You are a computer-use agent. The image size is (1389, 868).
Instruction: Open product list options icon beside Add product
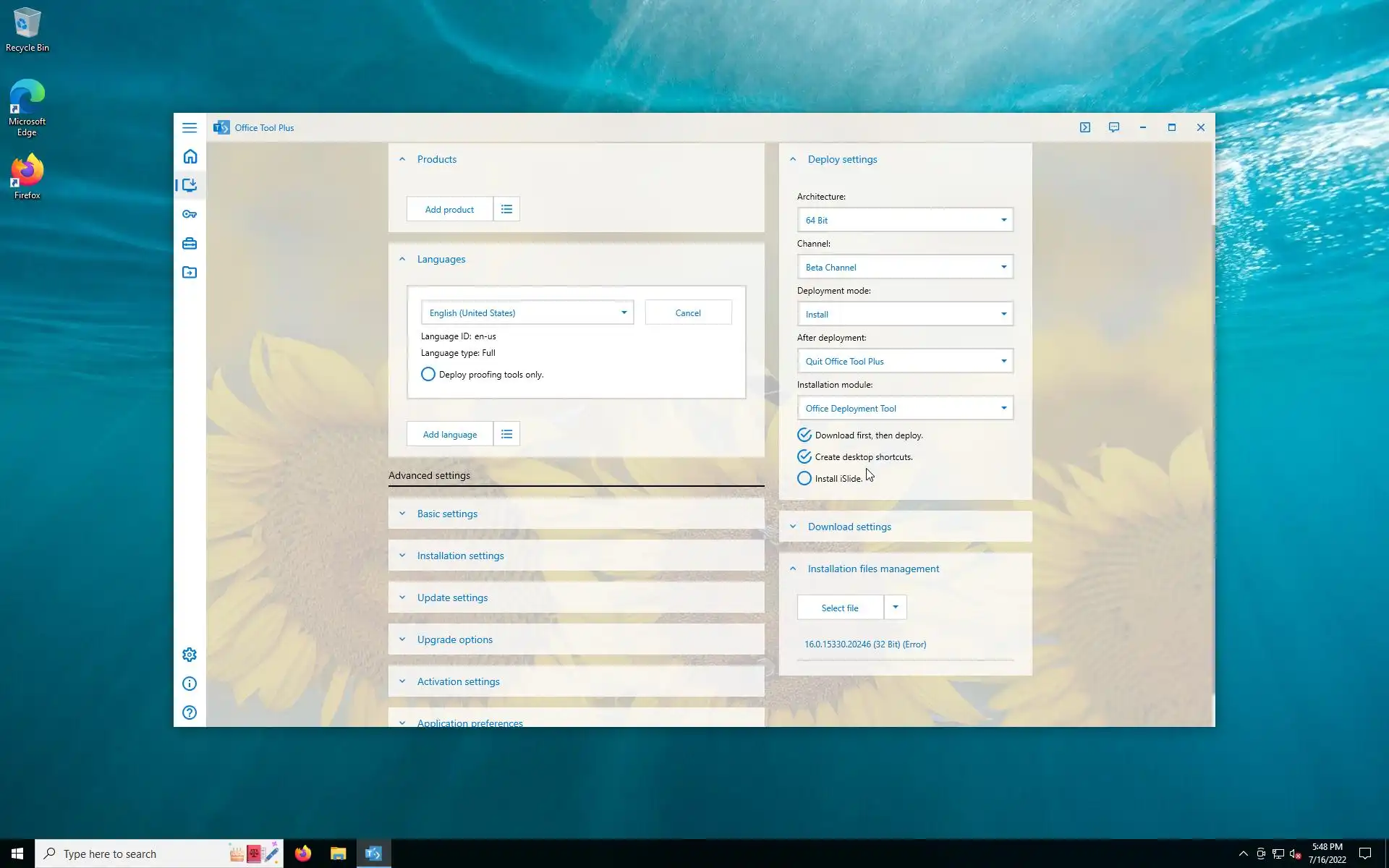point(506,209)
